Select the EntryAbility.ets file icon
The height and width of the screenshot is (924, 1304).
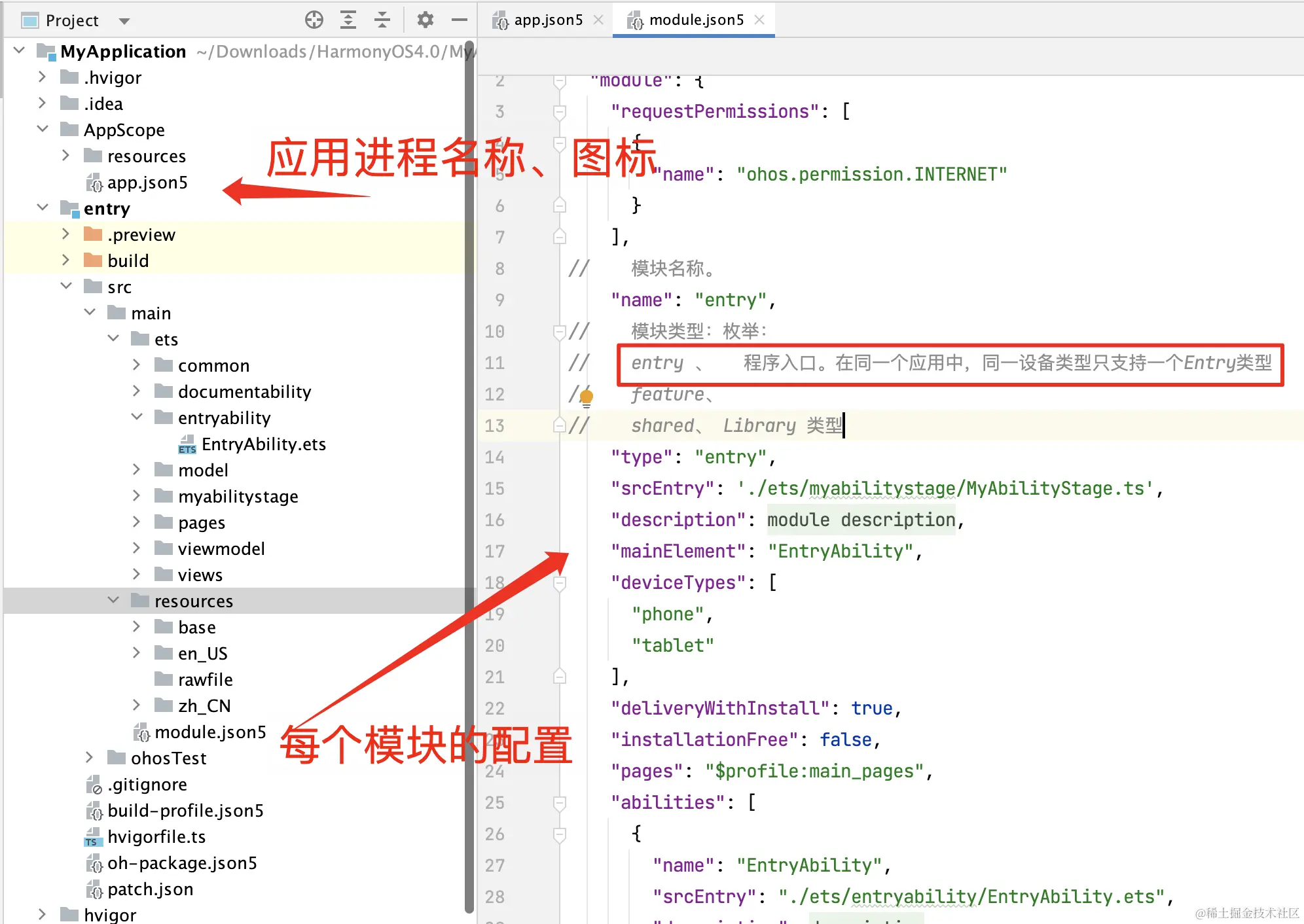click(x=187, y=444)
